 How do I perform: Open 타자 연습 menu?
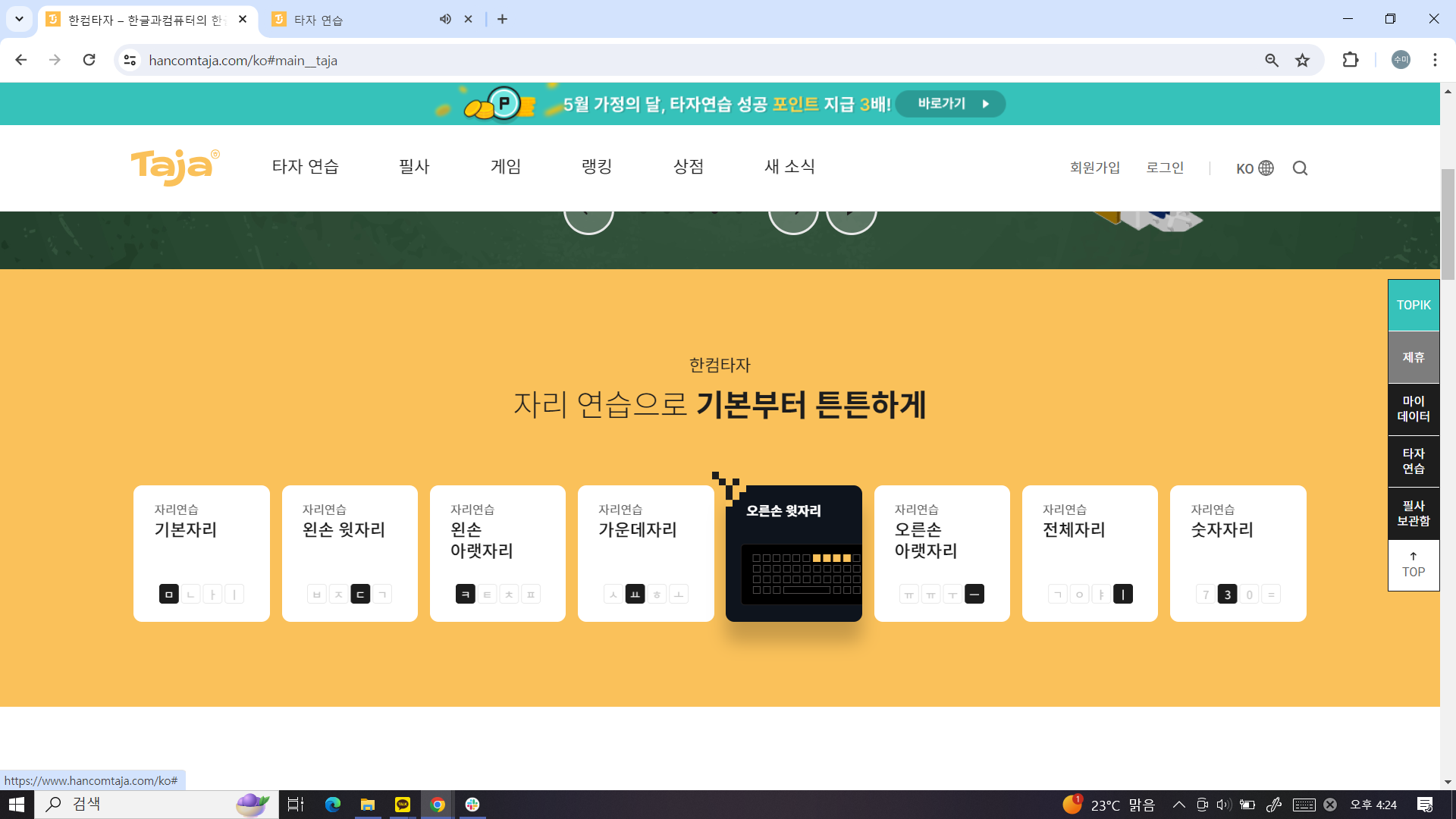click(x=305, y=167)
